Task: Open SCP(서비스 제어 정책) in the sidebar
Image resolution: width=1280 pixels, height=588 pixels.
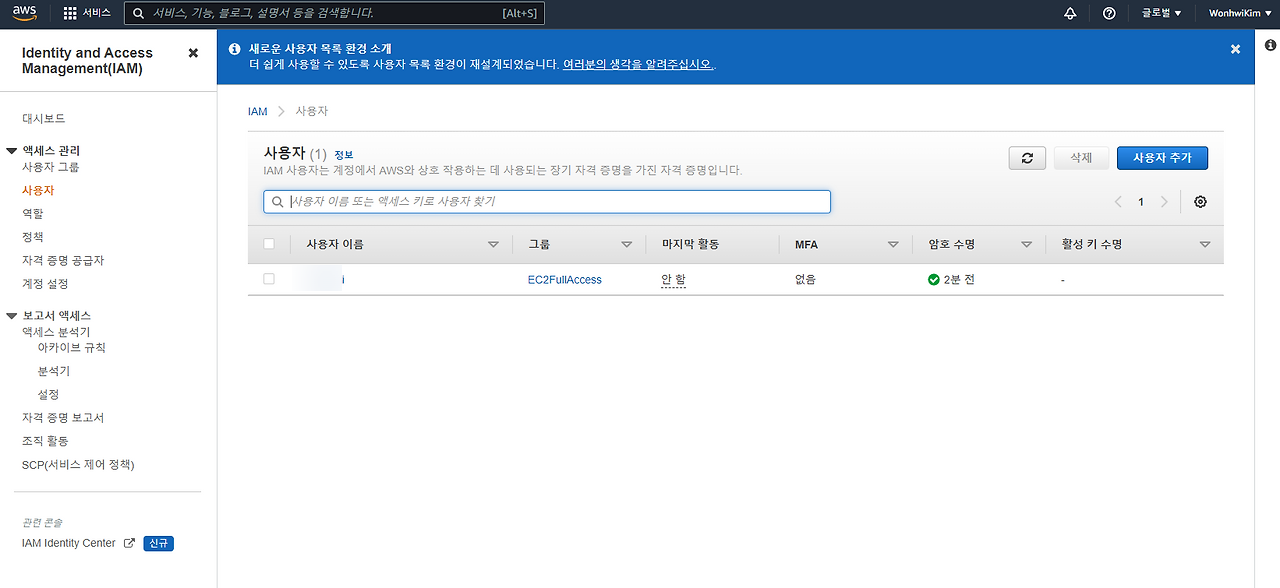Action: click(78, 465)
